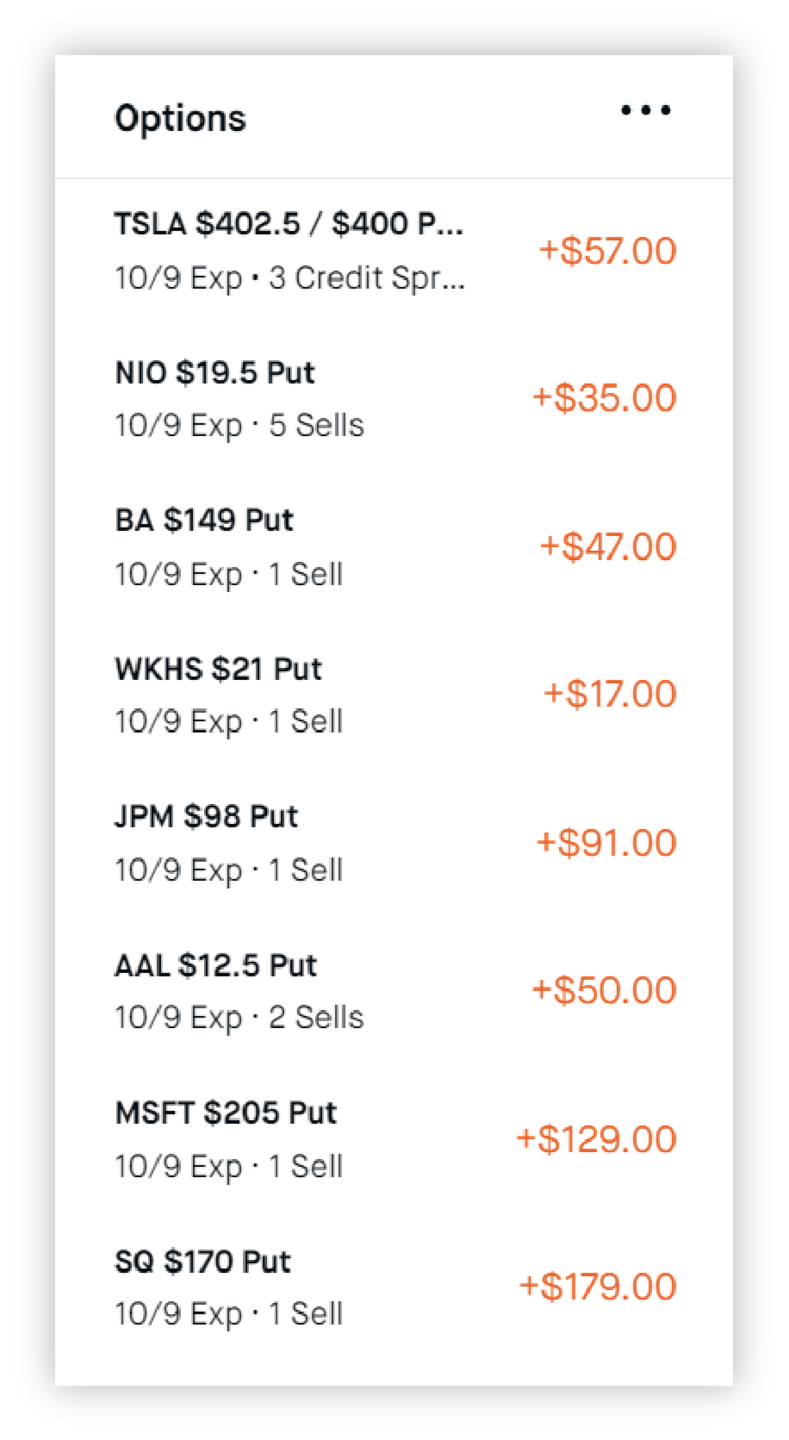Select the NIO $19.5 Put position

(x=215, y=373)
